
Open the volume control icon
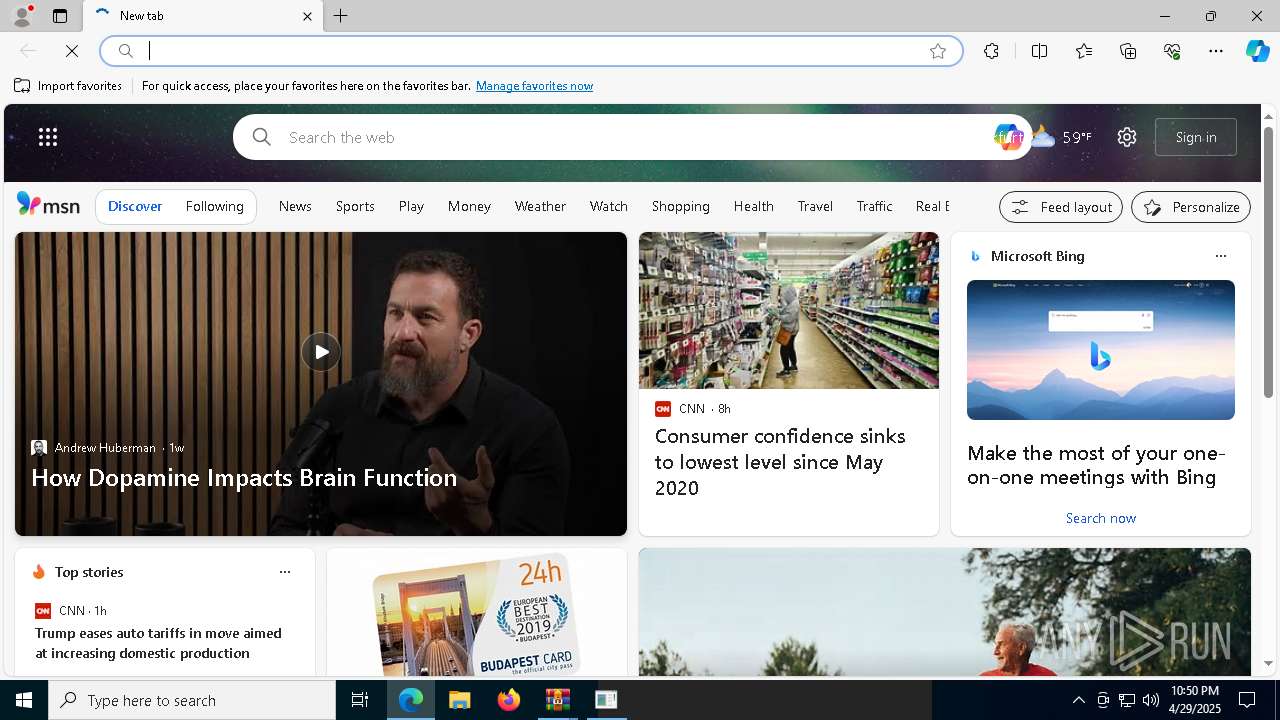[x=1150, y=700]
